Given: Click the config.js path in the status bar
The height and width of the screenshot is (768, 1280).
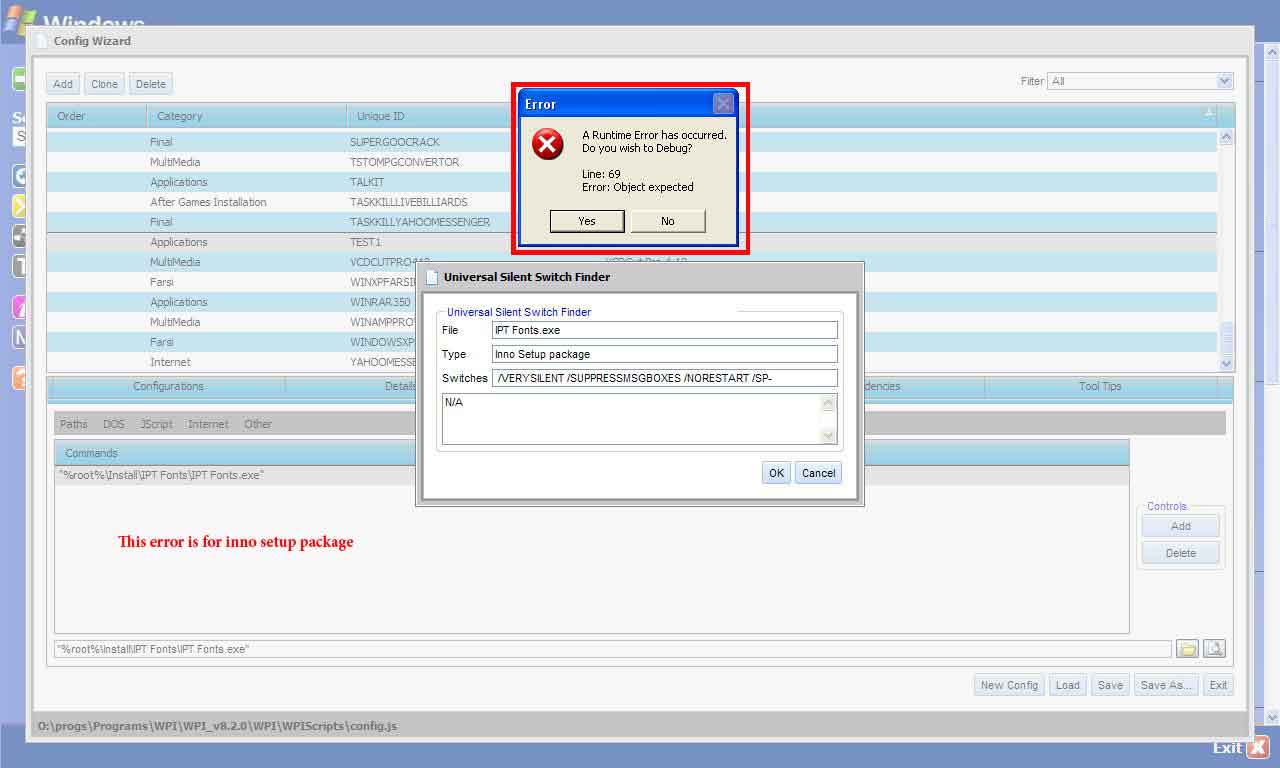Looking at the screenshot, I should click(x=217, y=726).
